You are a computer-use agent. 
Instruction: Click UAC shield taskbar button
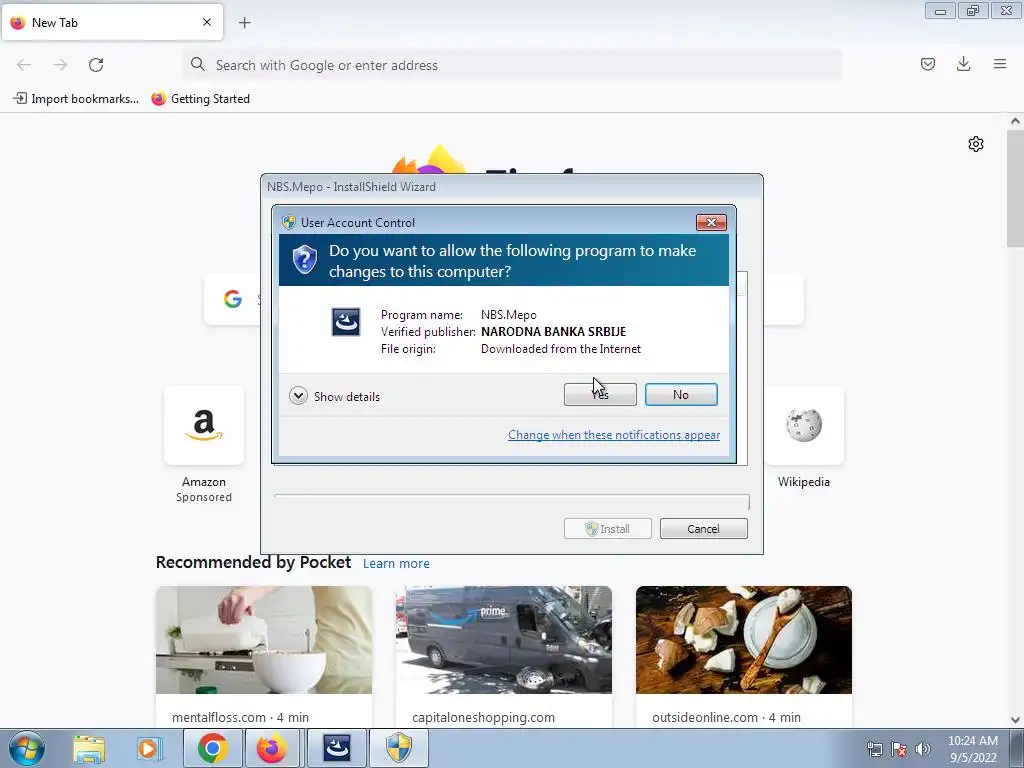pyautogui.click(x=399, y=748)
